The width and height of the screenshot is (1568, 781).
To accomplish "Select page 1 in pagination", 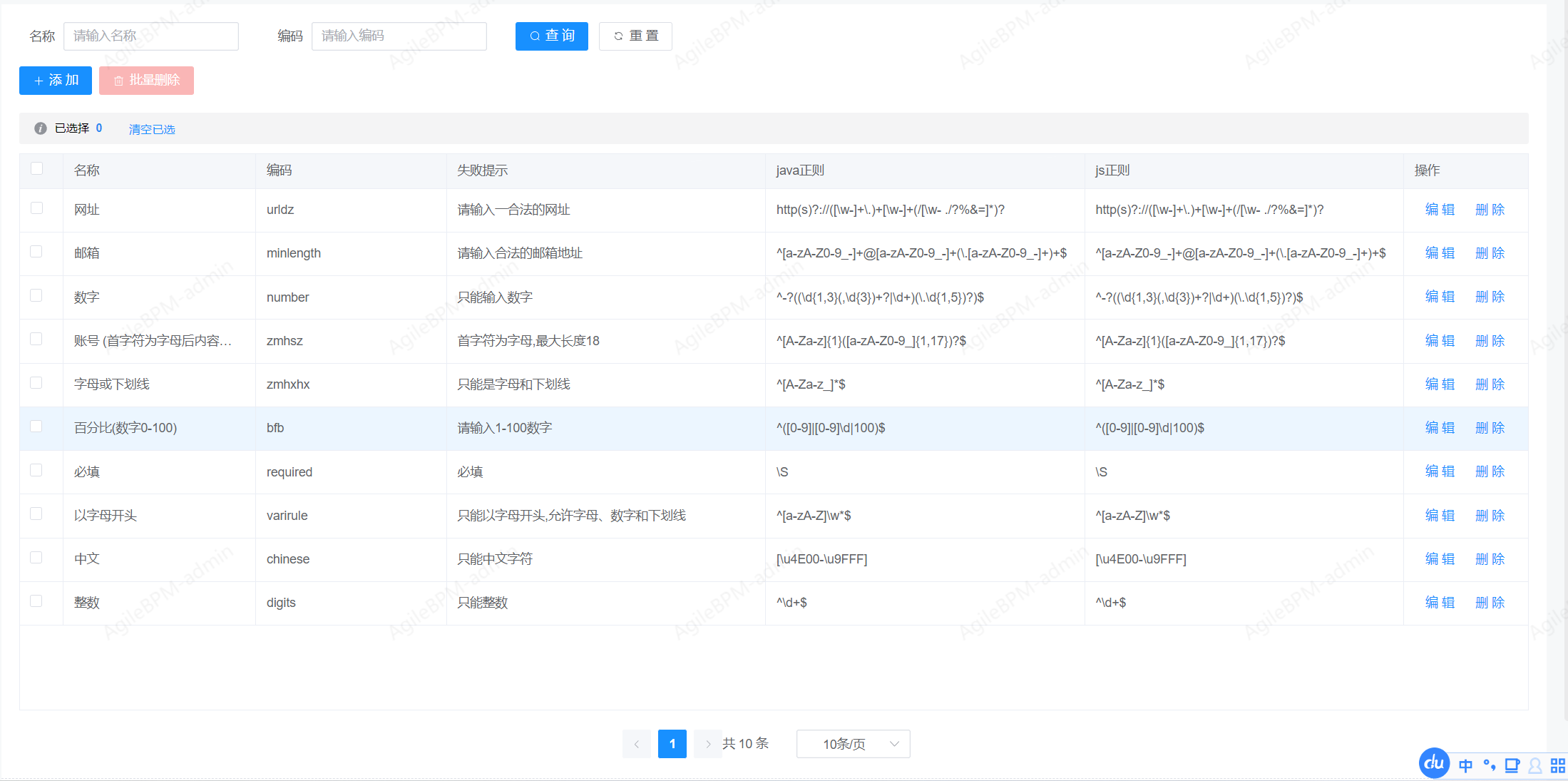I will click(x=672, y=744).
